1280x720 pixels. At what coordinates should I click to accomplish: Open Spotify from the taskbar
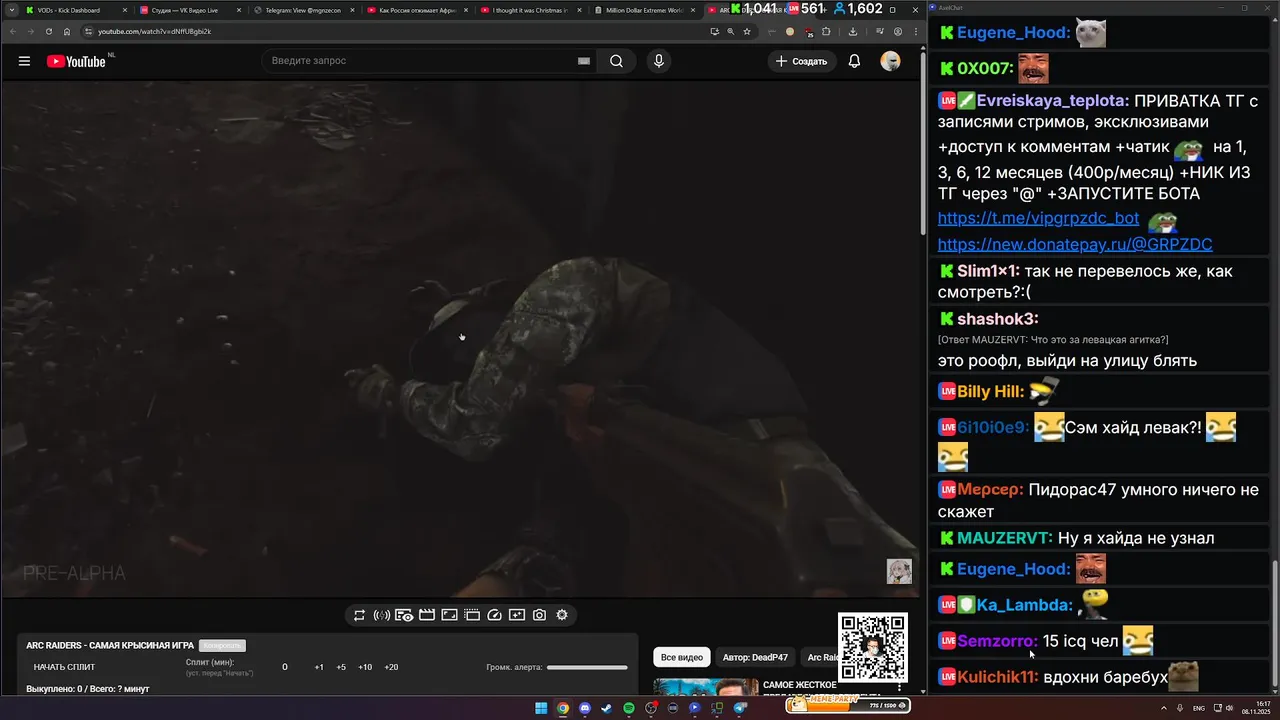click(x=629, y=708)
